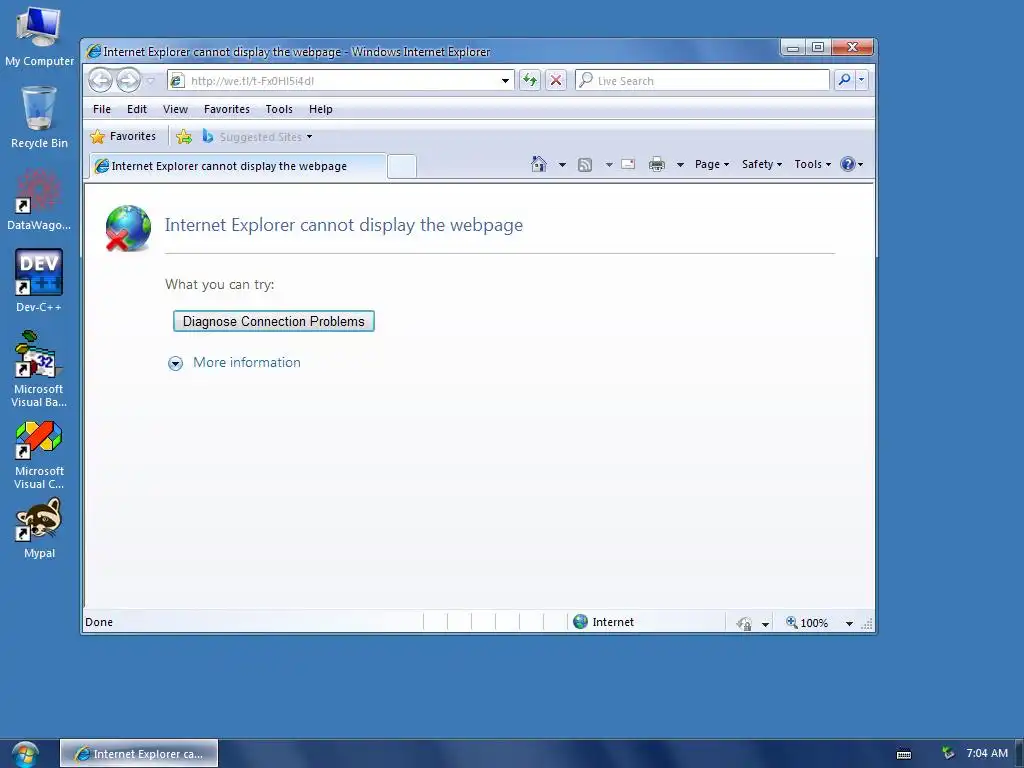Click the RSS Feeds icon

click(x=585, y=165)
